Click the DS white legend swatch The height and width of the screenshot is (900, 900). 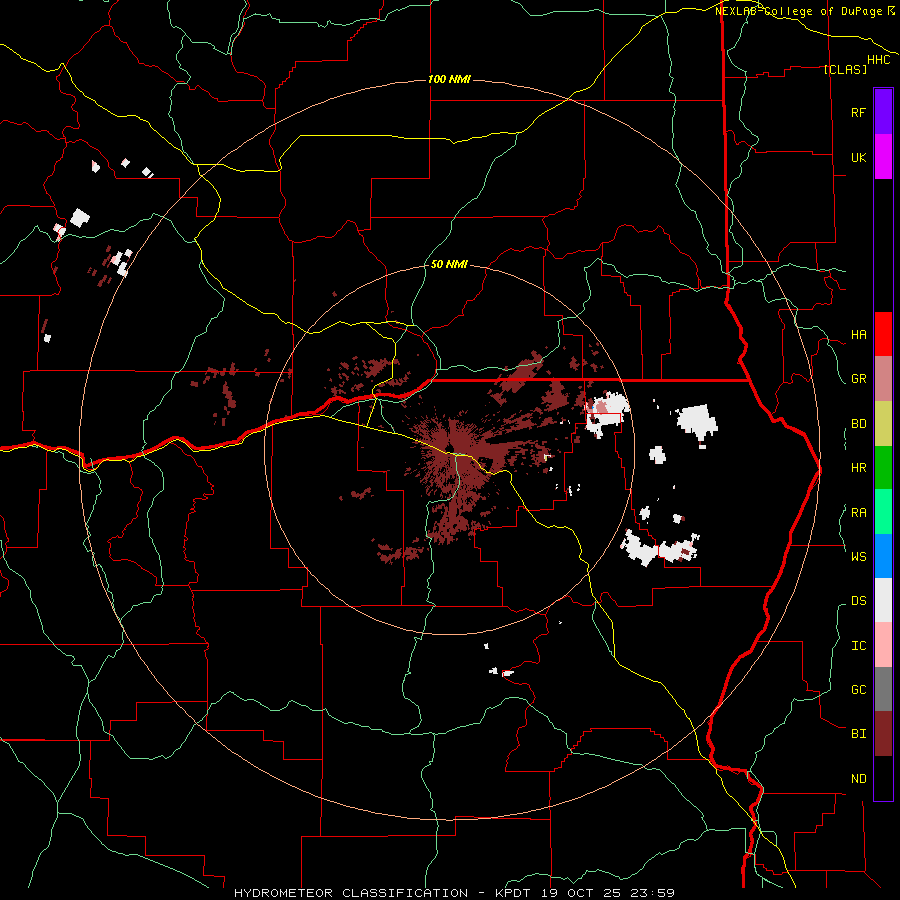click(883, 600)
